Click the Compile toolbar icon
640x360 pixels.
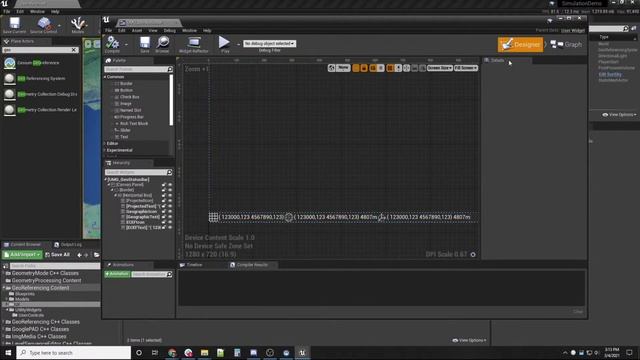pos(112,44)
